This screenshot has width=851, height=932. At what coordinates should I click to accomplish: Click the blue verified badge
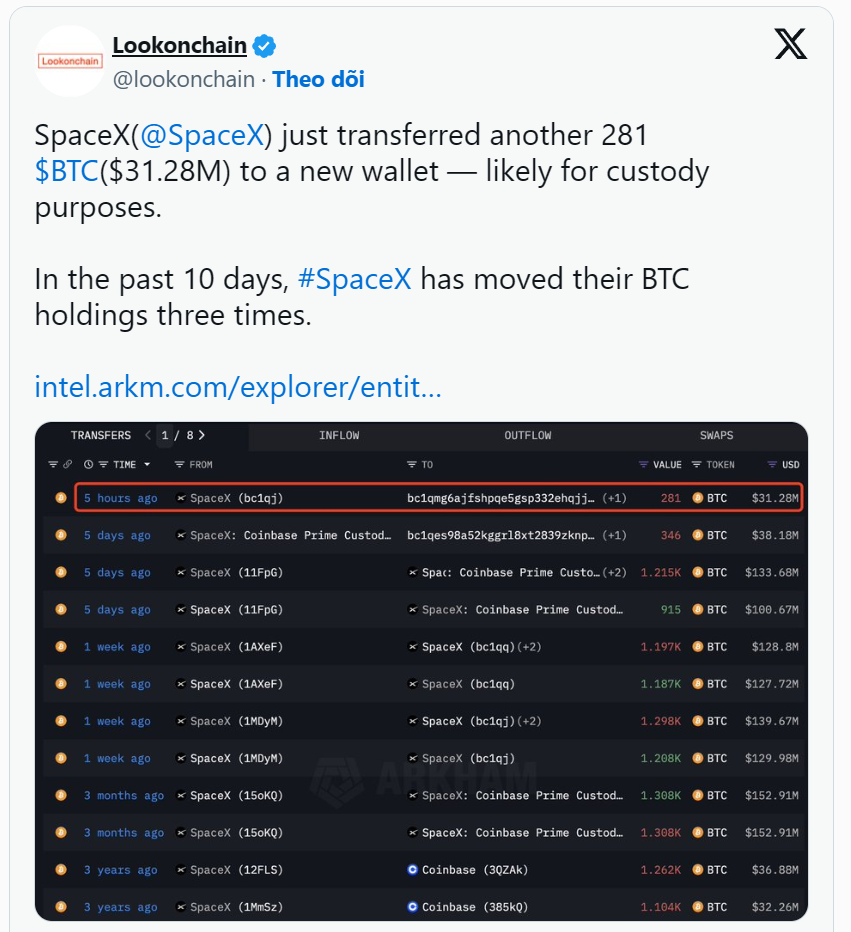click(264, 46)
